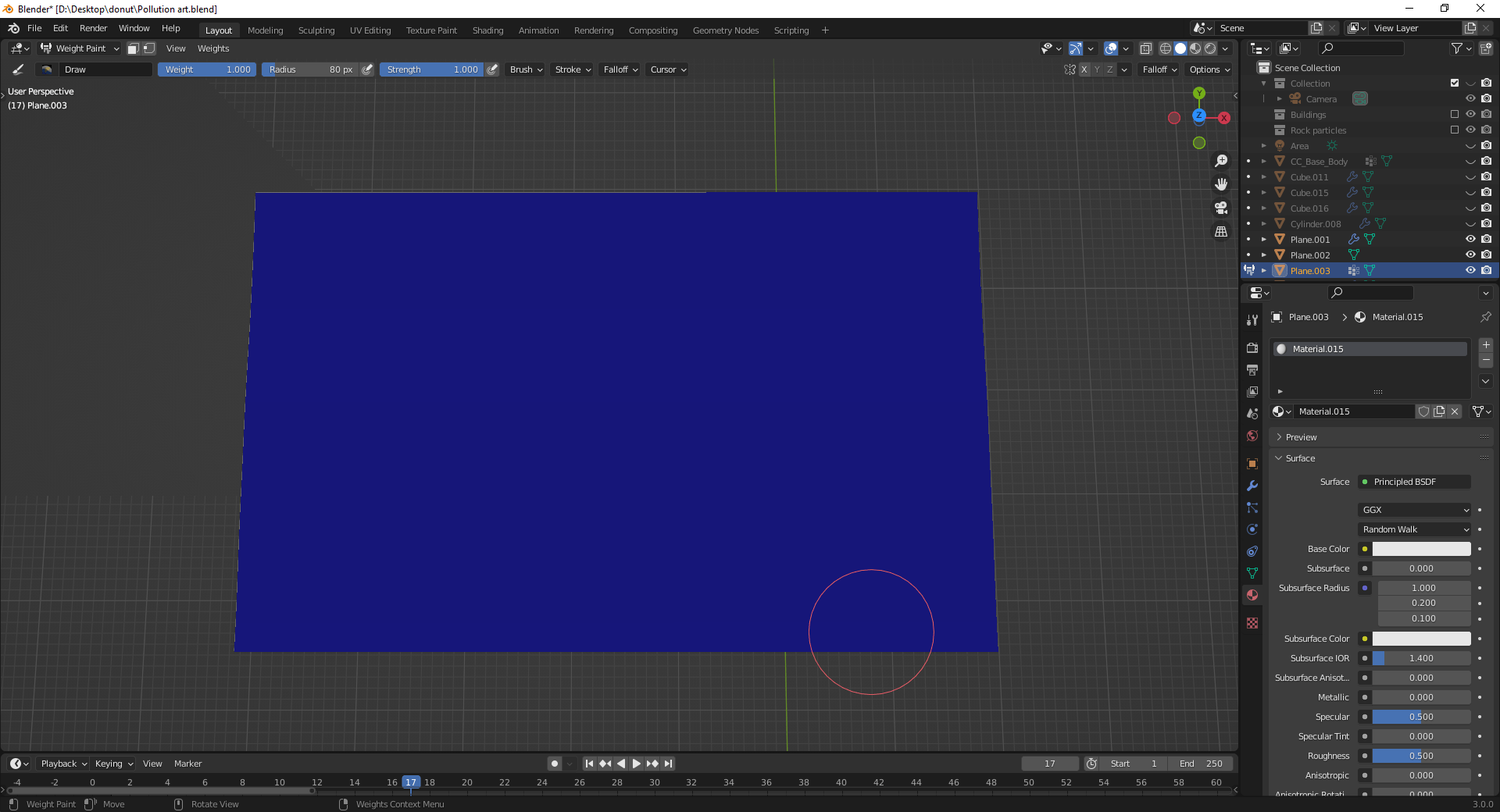Viewport: 1500px width, 812px height.
Task: Switch to the Shading workspace tab
Action: 487,30
